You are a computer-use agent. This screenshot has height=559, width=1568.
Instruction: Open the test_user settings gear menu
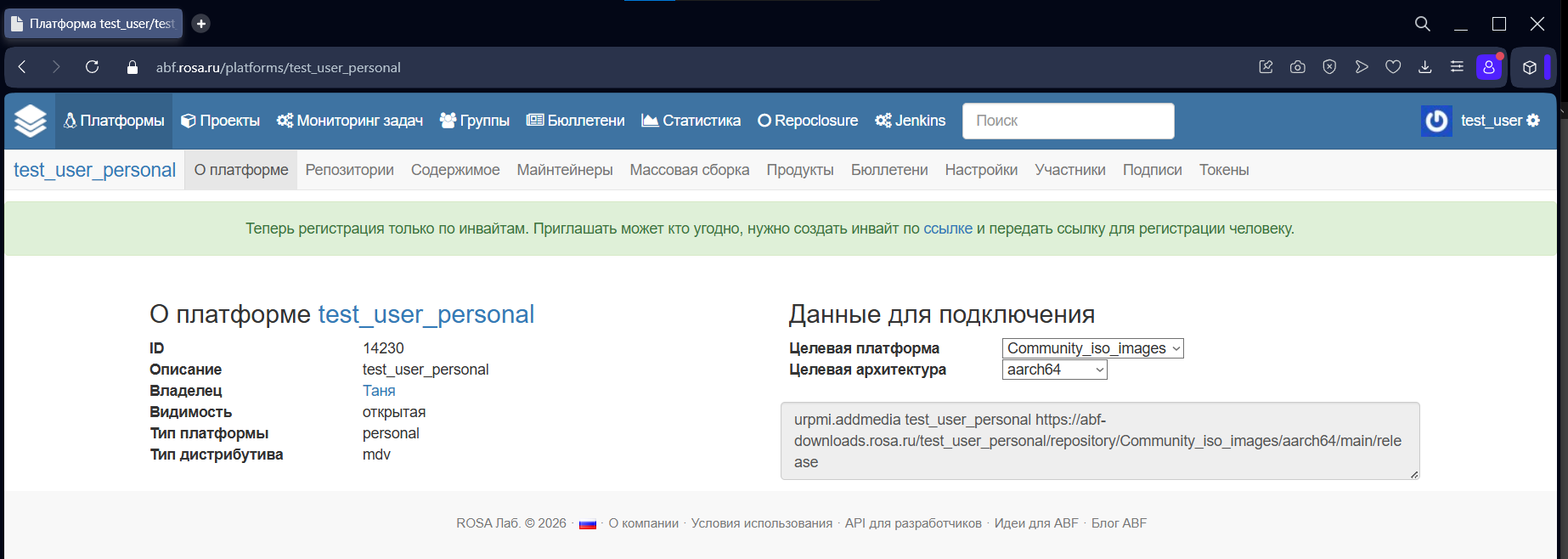[x=1533, y=121]
